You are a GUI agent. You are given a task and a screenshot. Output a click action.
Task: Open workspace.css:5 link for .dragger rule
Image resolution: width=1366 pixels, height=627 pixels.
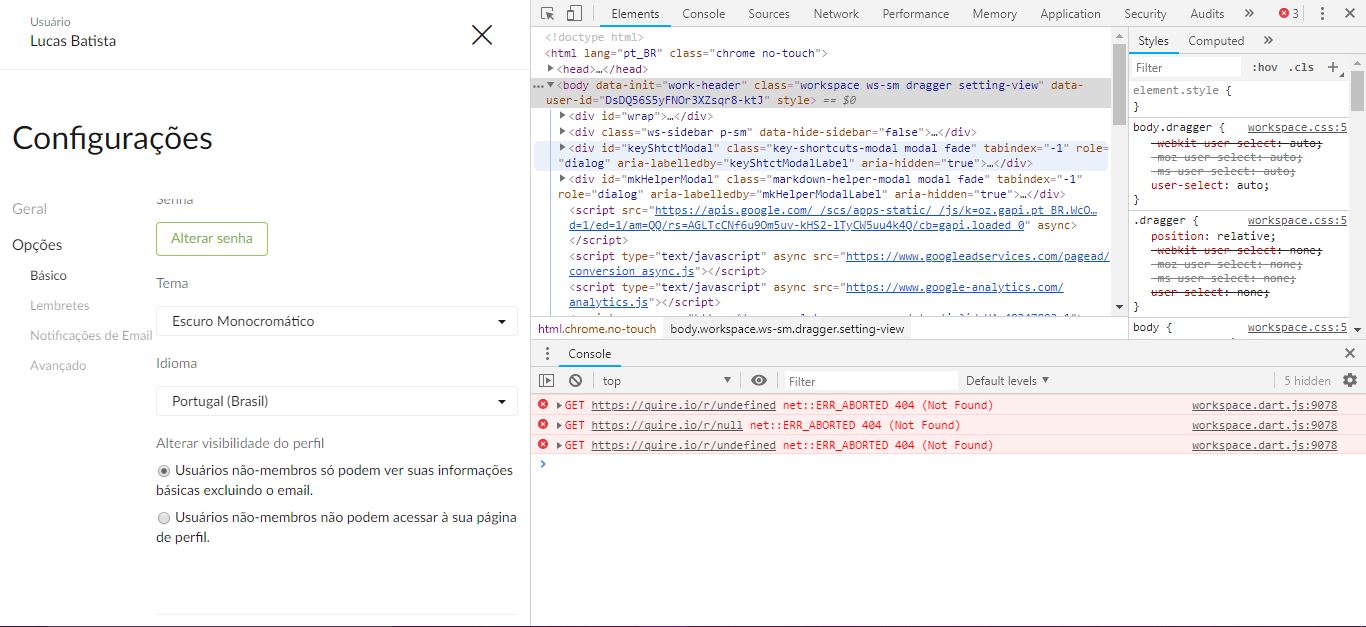click(x=1297, y=220)
